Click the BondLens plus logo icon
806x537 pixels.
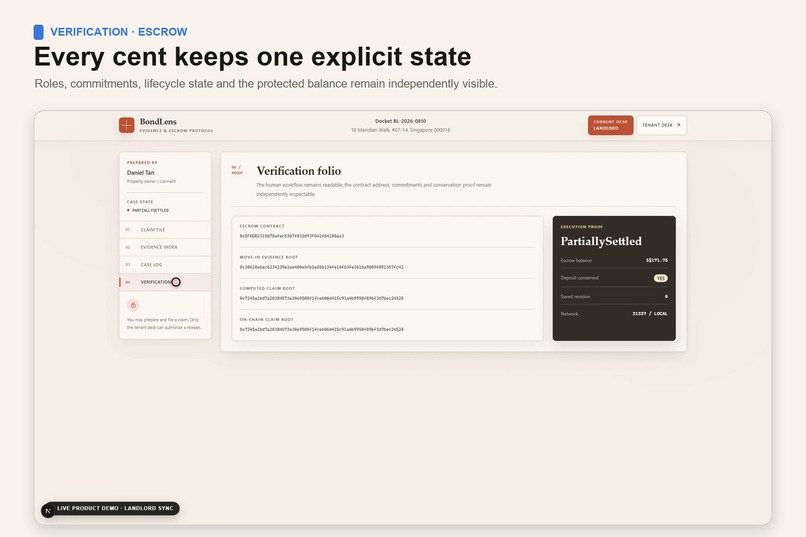(126, 125)
